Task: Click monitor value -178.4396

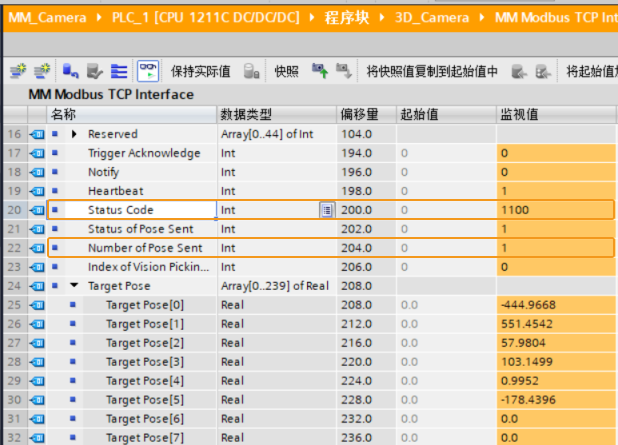Action: (528, 400)
